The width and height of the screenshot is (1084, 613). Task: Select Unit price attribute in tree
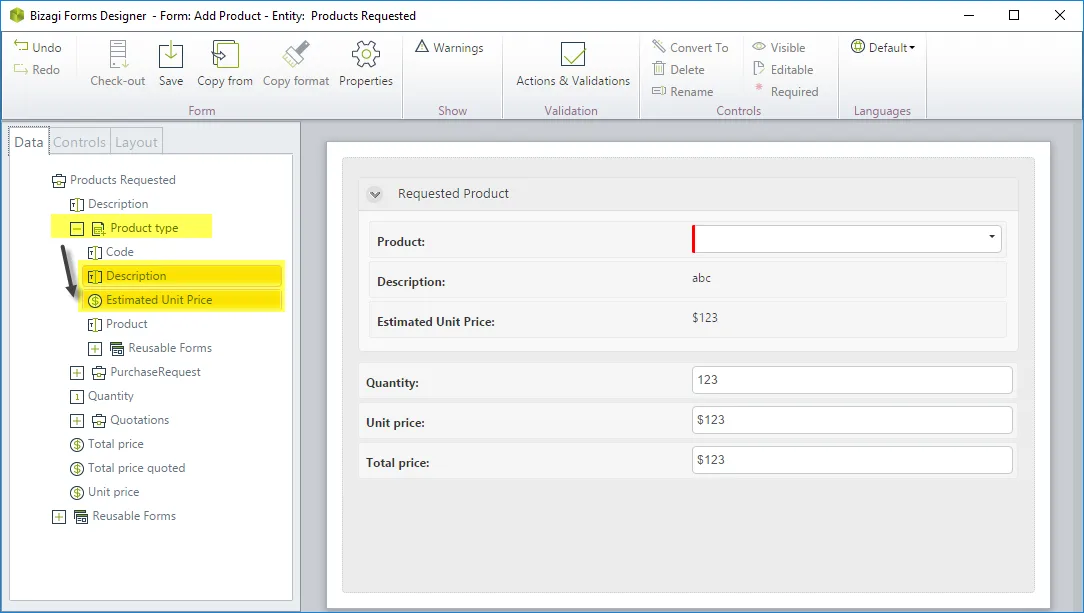[x=104, y=492]
